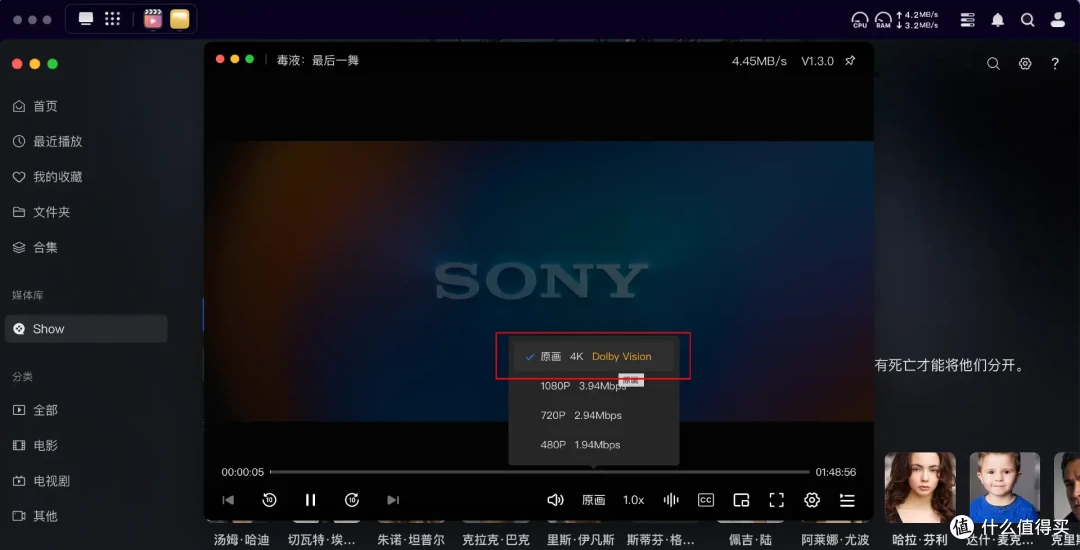Image resolution: width=1080 pixels, height=550 pixels.
Task: Open system search in top bar
Action: (1028, 20)
